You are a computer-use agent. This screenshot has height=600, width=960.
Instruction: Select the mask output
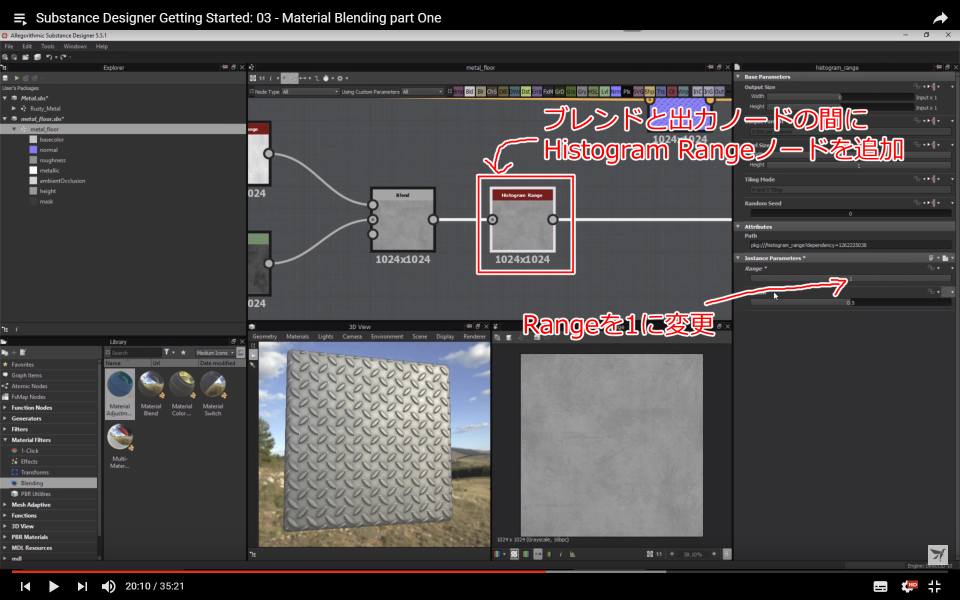46,202
